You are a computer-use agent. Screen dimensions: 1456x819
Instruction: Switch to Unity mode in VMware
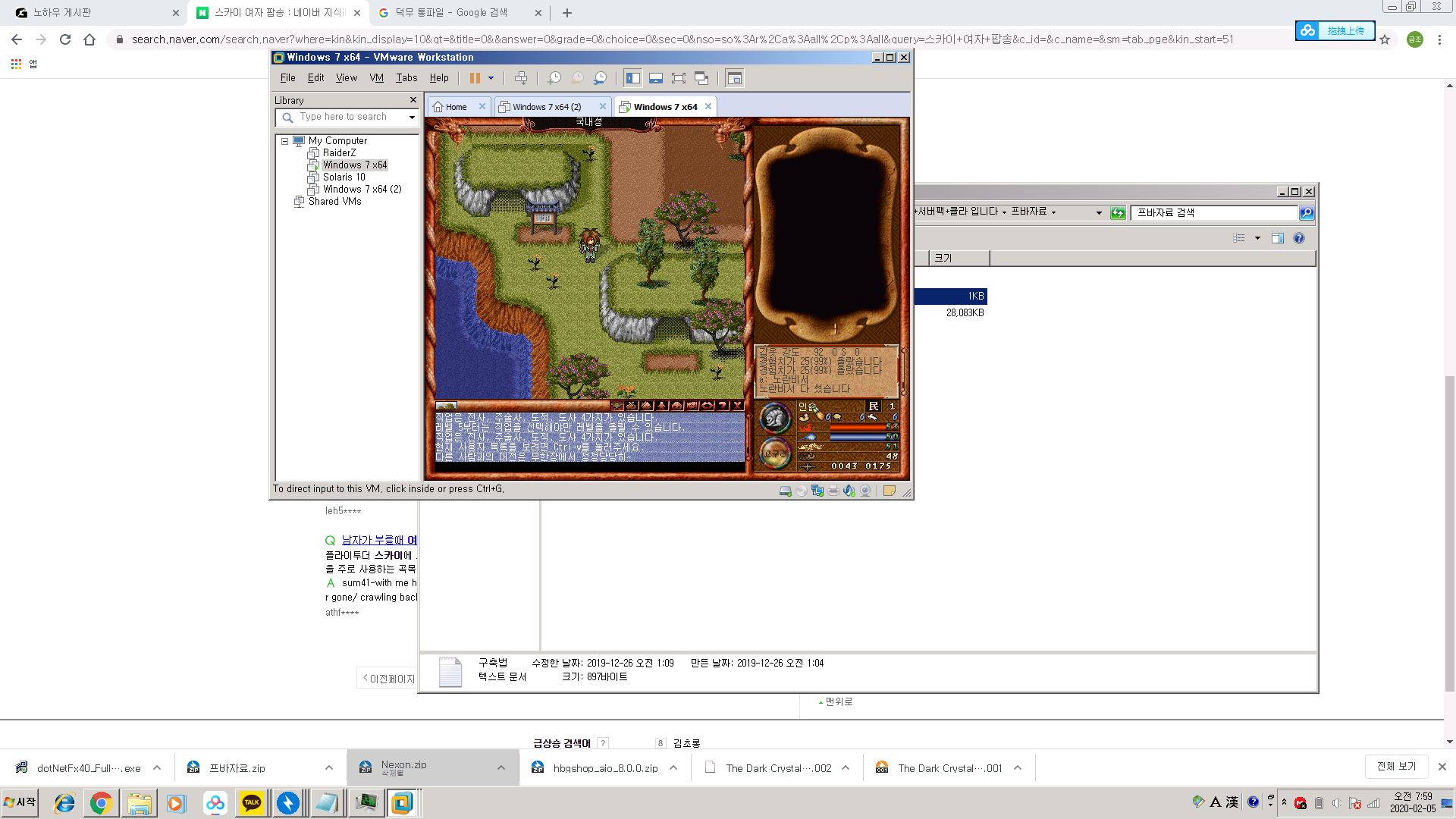(701, 78)
